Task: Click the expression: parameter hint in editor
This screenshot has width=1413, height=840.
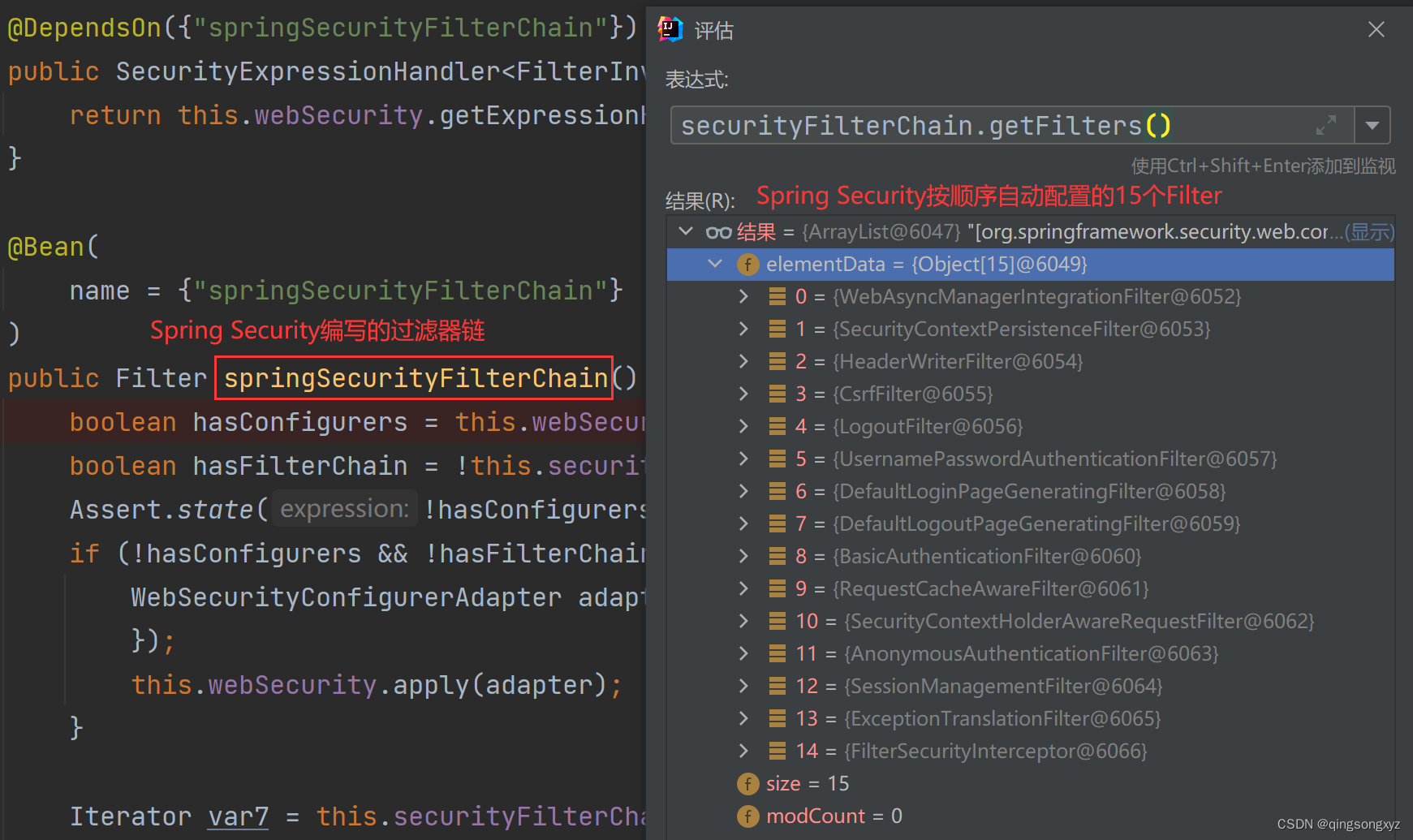Action: [344, 509]
